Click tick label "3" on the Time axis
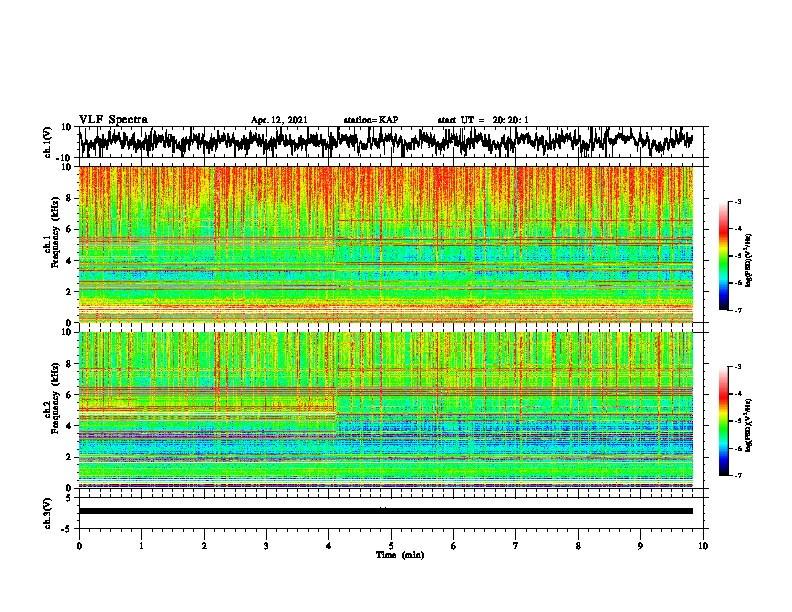 [266, 546]
